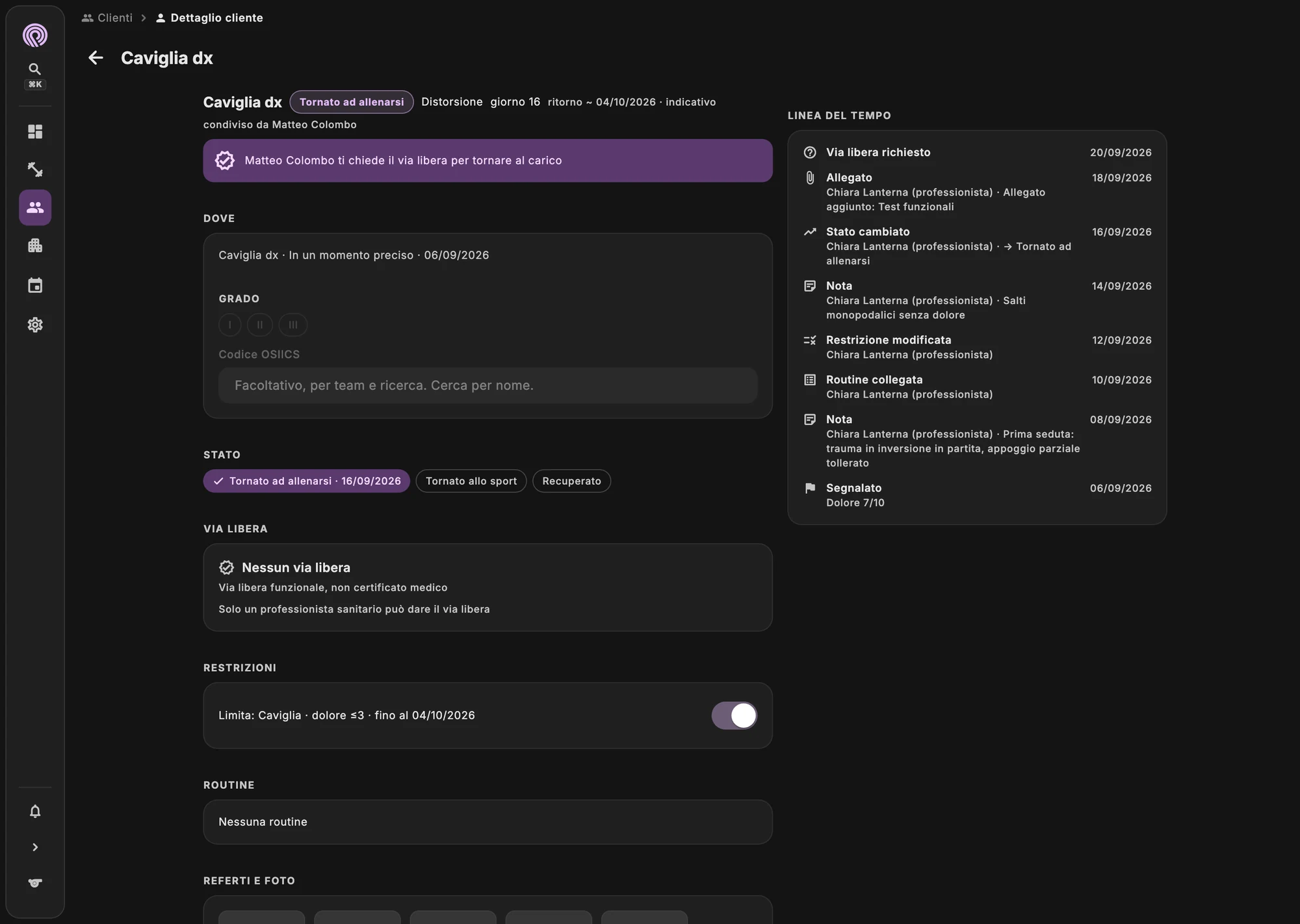Click the list icon beside Routine collegata
1300x924 pixels.
point(810,379)
